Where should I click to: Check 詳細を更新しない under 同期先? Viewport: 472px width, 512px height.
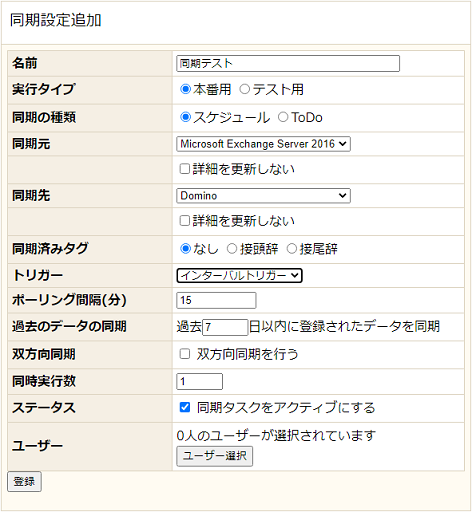point(185,221)
